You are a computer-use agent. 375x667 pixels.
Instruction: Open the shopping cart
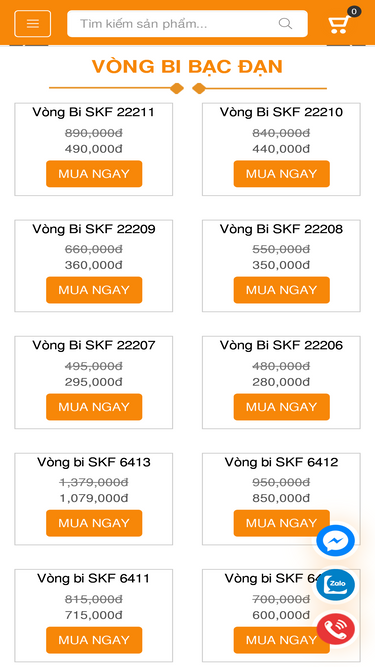click(x=339, y=25)
